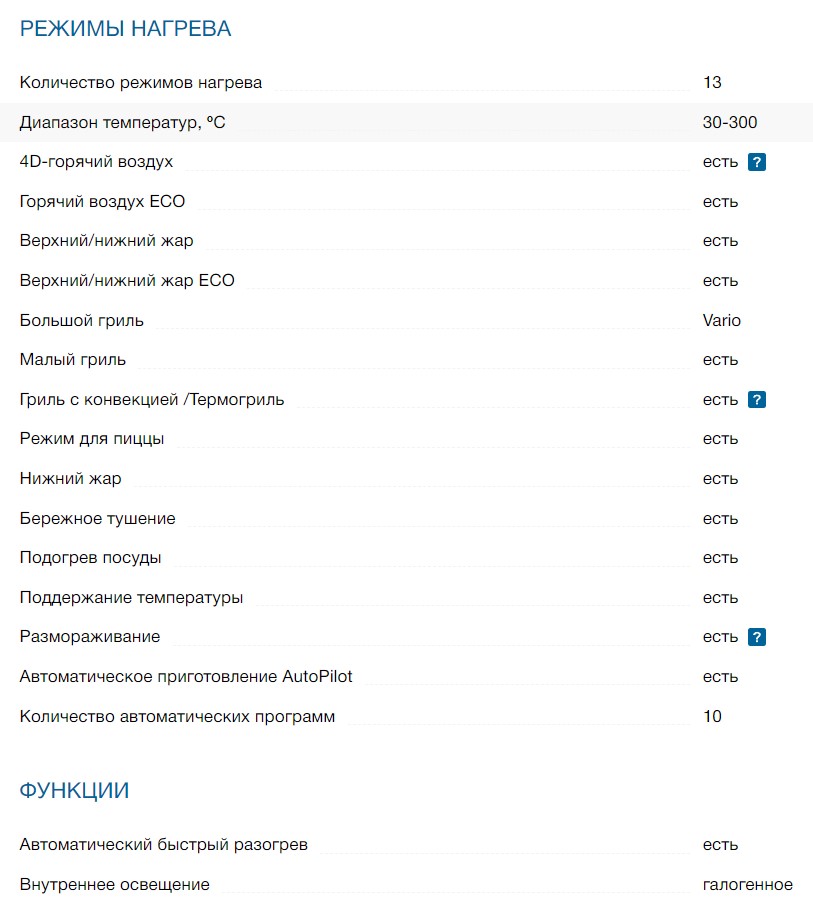Click the Режим для пиццы label
Image resolution: width=813 pixels, height=915 pixels.
coord(92,439)
